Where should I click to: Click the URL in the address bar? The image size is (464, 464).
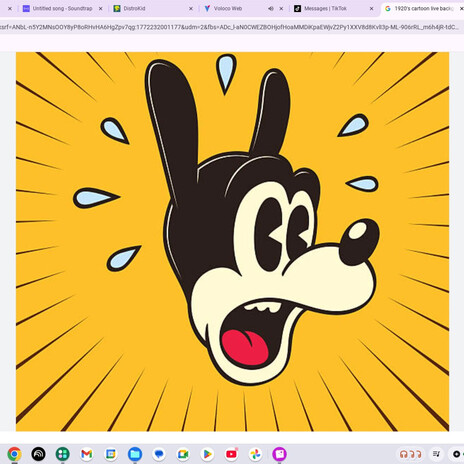230,27
